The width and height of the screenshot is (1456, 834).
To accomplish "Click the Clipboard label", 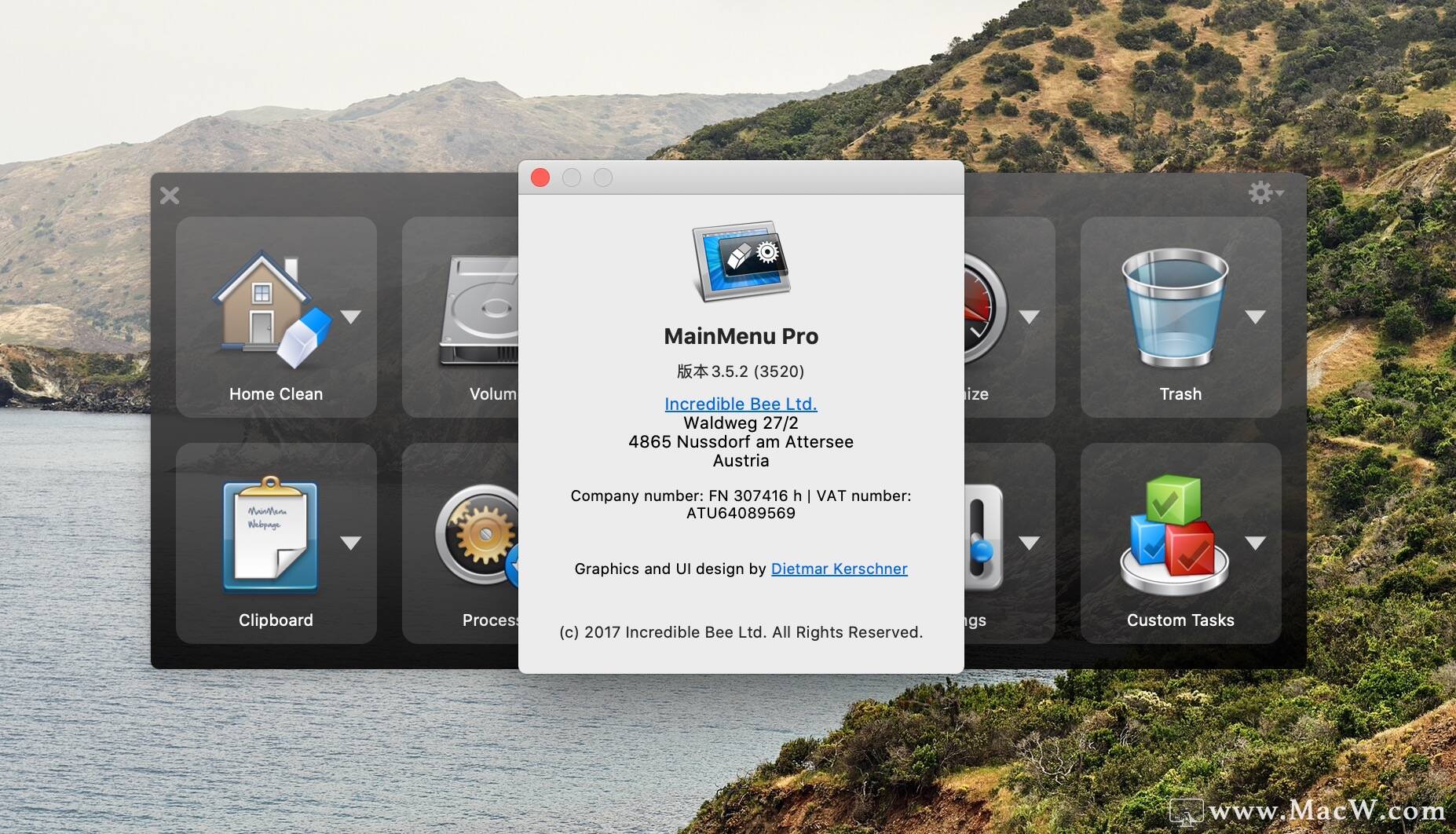I will pos(276,620).
